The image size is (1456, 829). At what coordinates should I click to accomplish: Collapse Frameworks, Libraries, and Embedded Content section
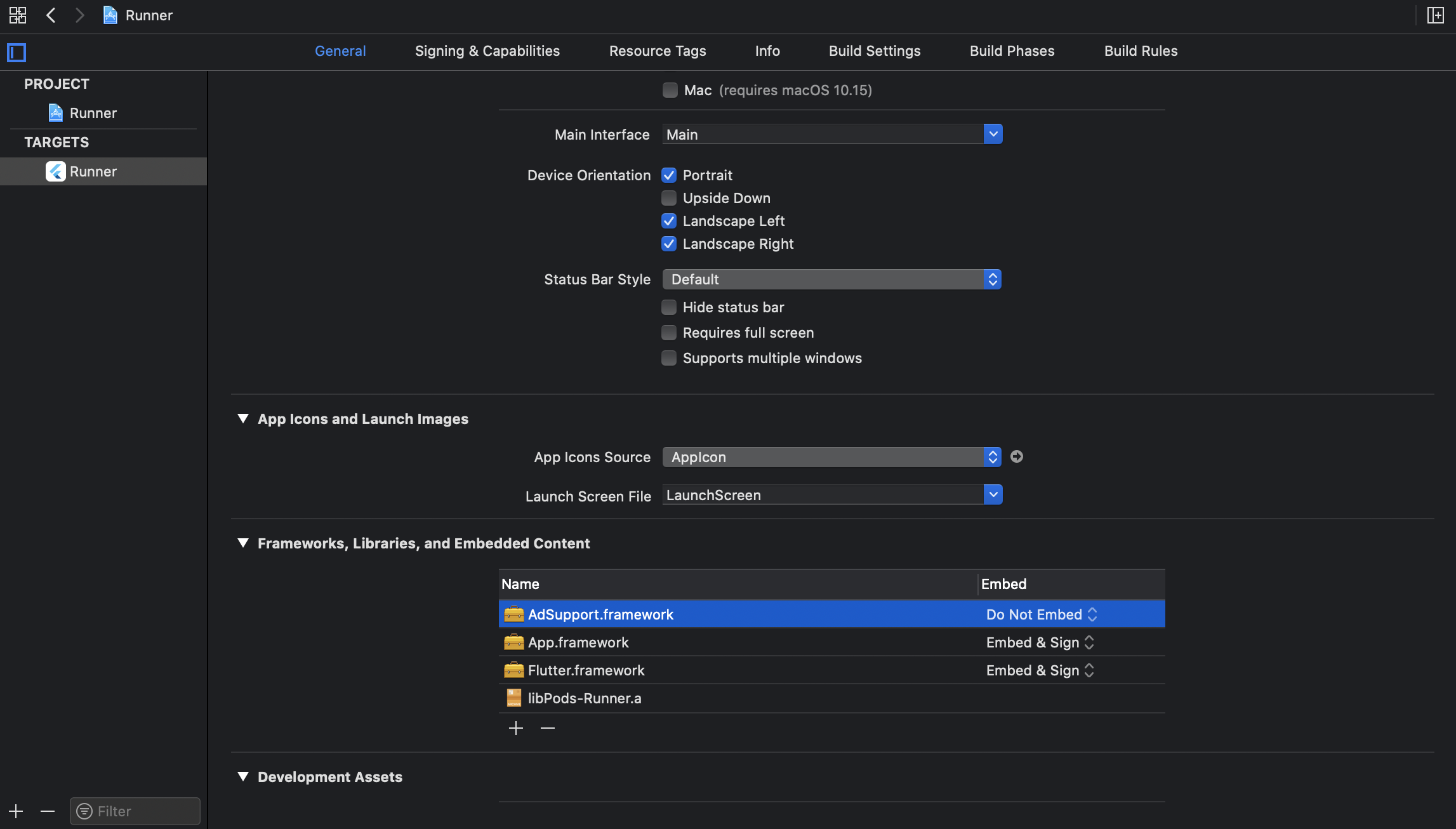243,543
